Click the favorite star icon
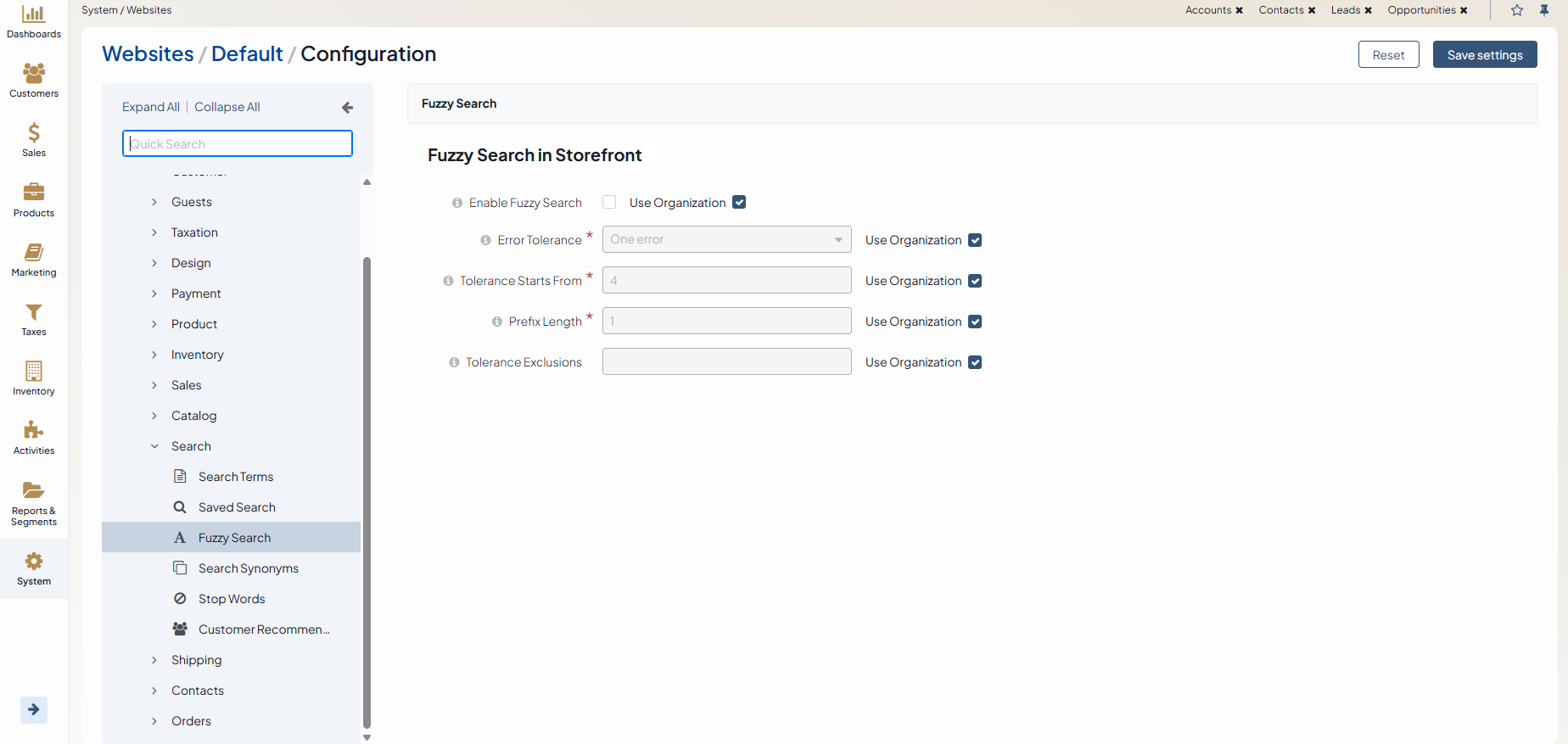The width and height of the screenshot is (1568, 744). (x=1517, y=10)
